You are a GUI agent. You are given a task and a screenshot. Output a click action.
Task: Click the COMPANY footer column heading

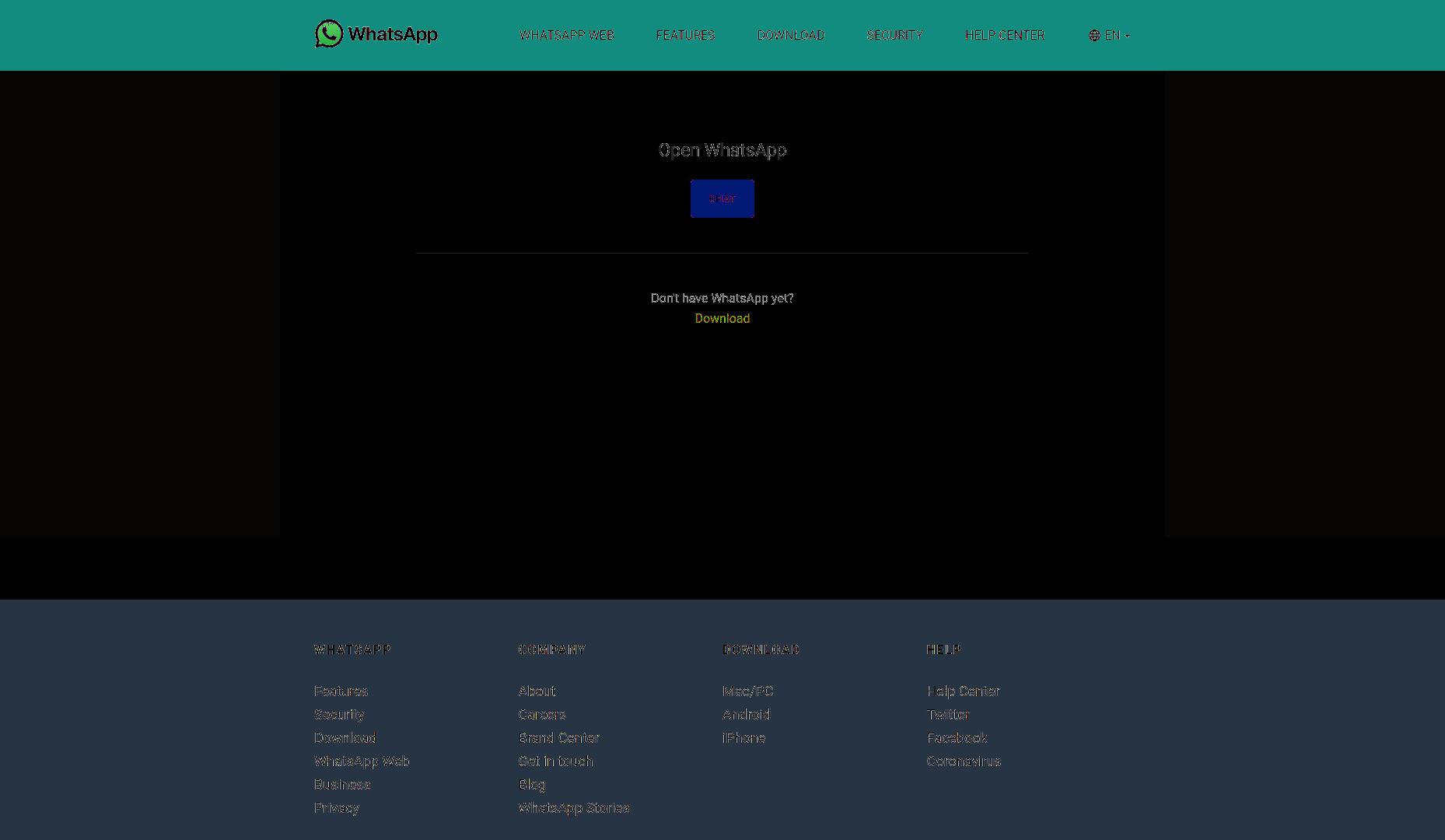coord(551,649)
